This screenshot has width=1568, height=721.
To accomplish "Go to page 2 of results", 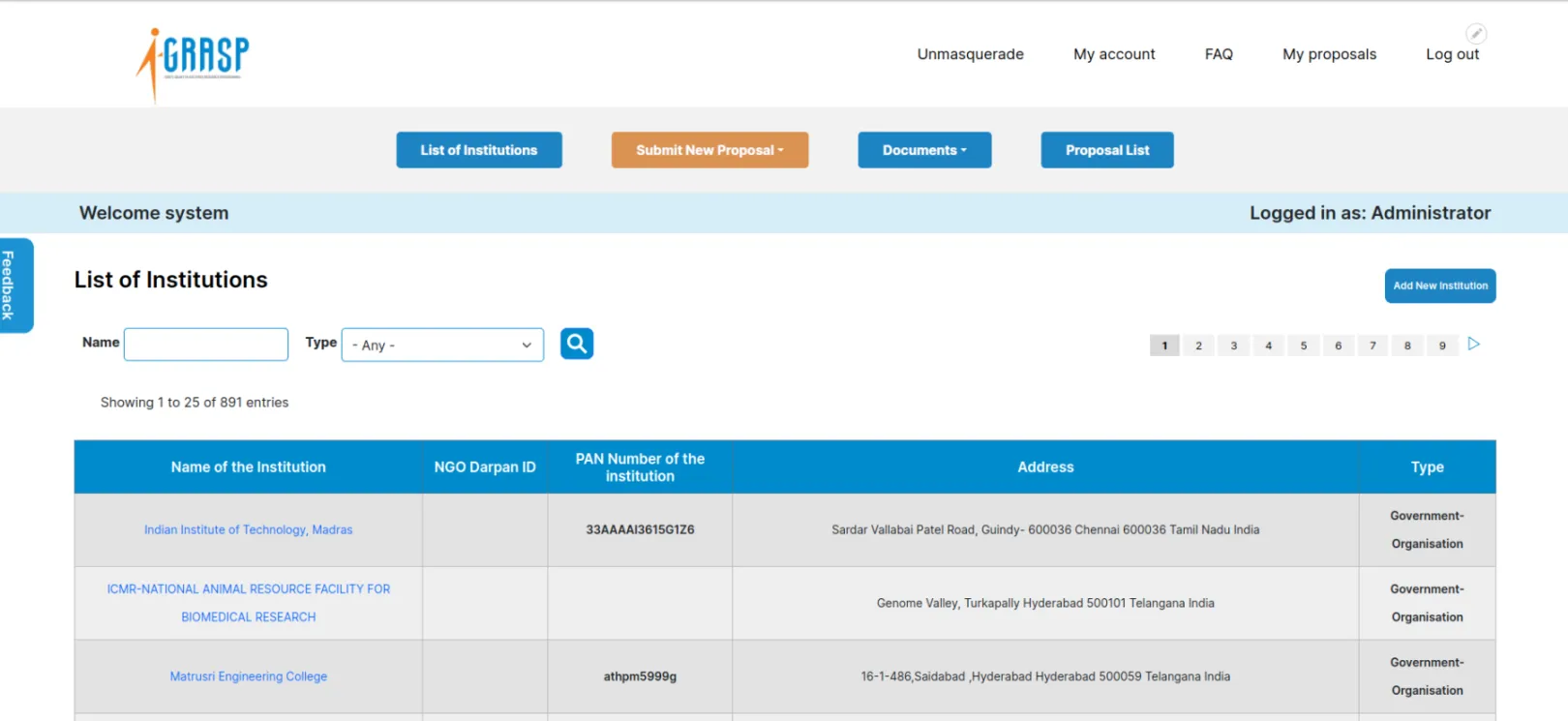I will point(1198,345).
